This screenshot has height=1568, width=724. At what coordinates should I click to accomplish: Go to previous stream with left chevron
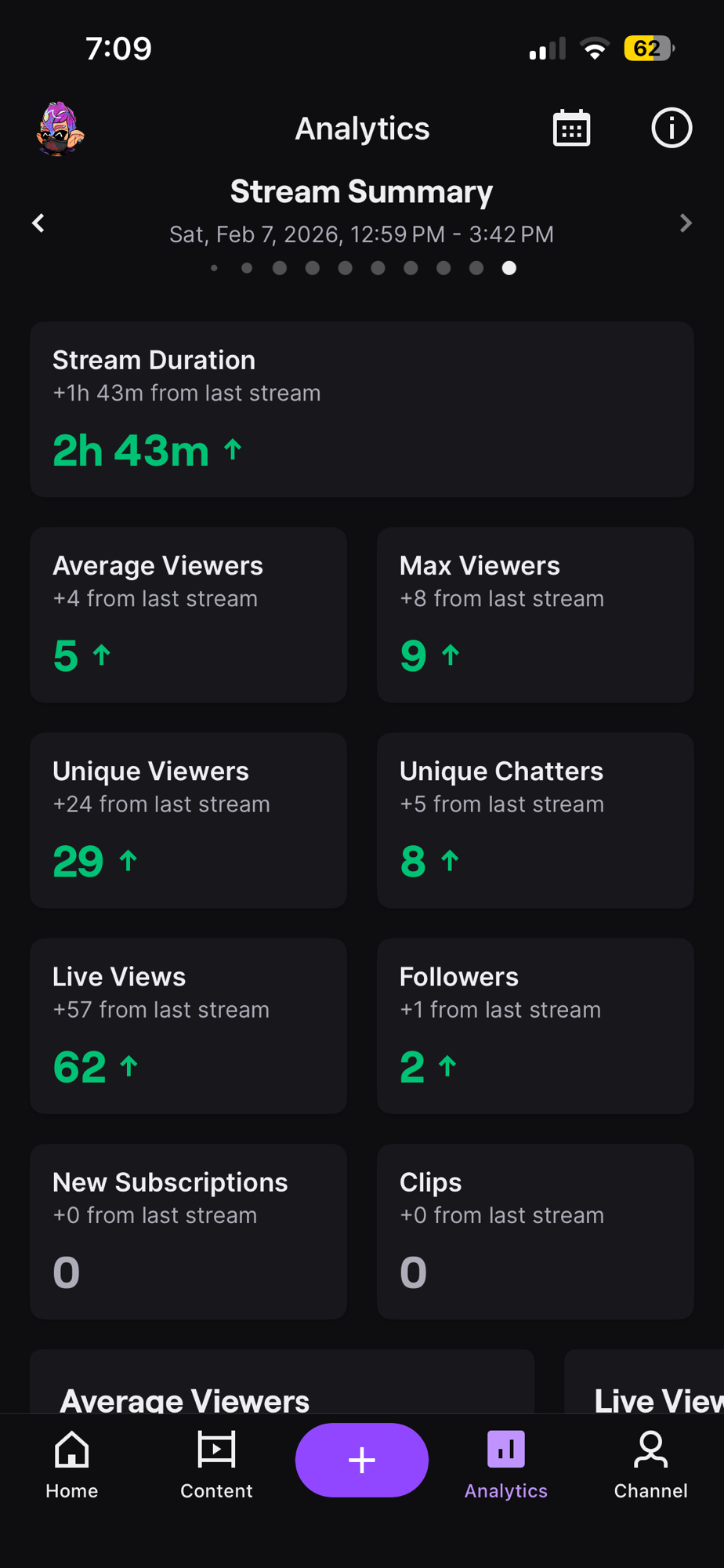(38, 223)
